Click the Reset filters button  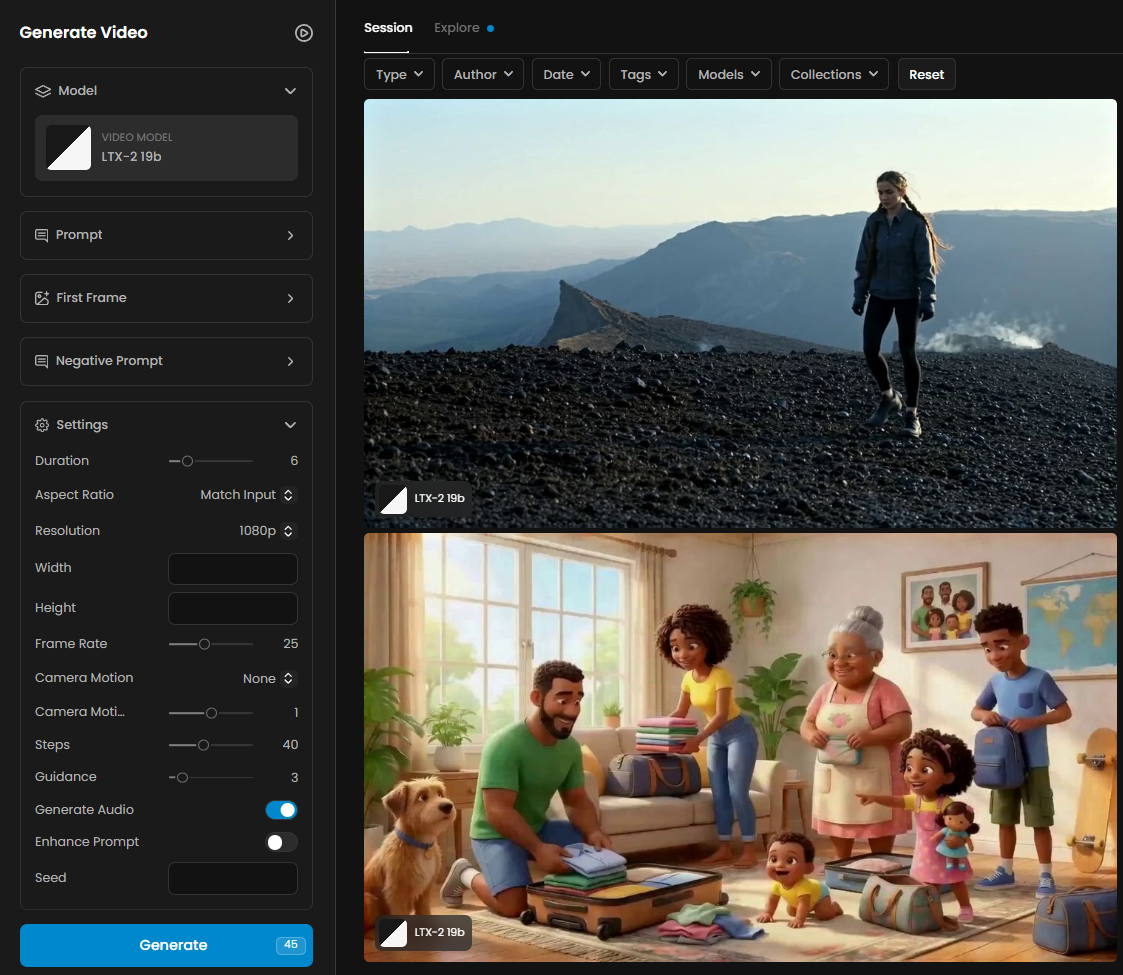[926, 75]
